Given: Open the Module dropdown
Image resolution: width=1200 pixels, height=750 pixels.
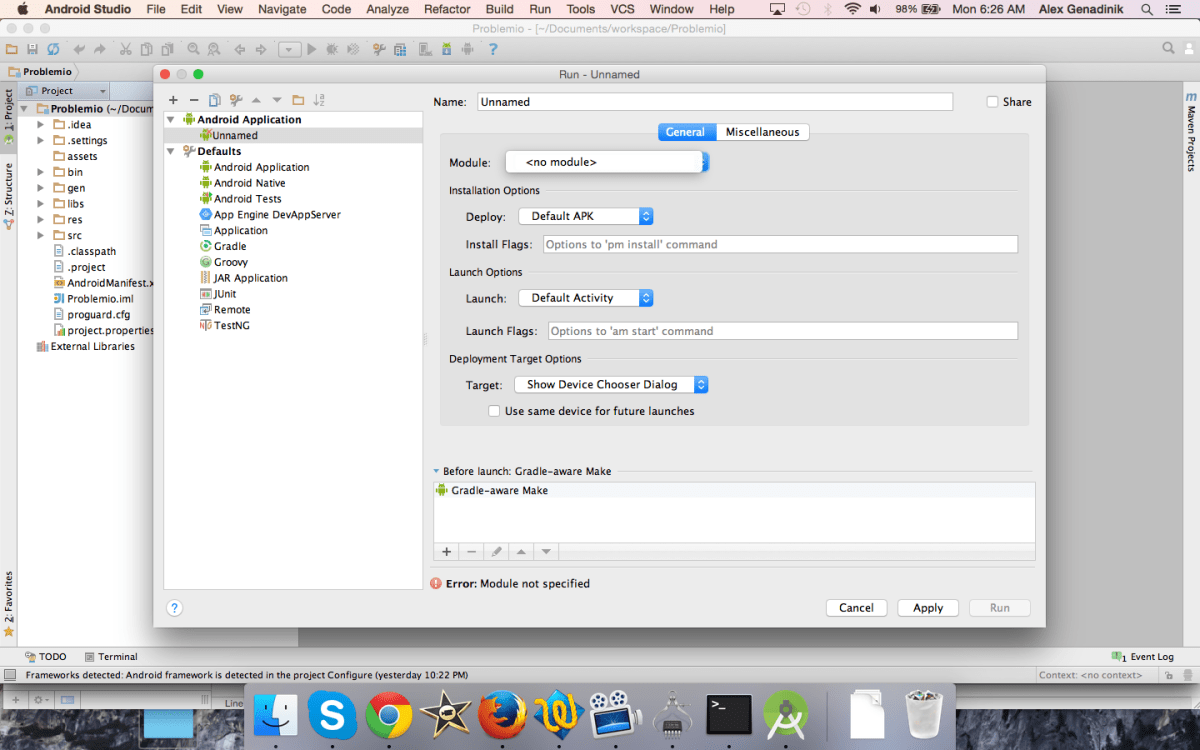Looking at the screenshot, I should click(x=607, y=162).
